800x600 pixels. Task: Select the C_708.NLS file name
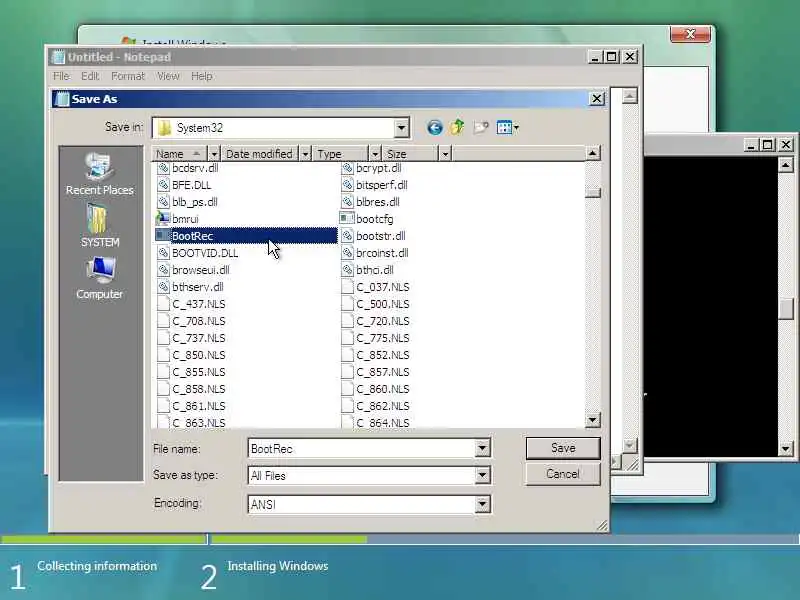[198, 321]
